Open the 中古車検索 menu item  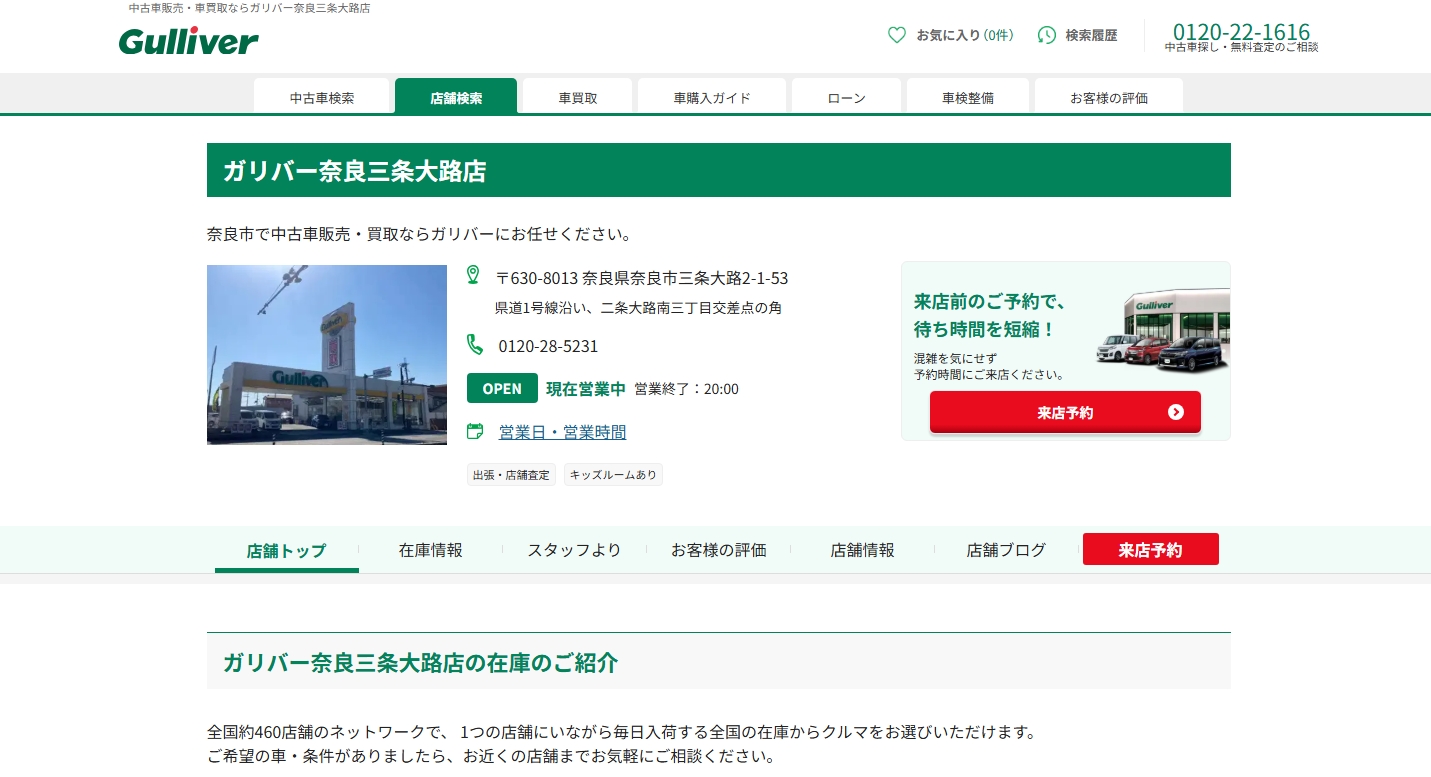coord(321,96)
